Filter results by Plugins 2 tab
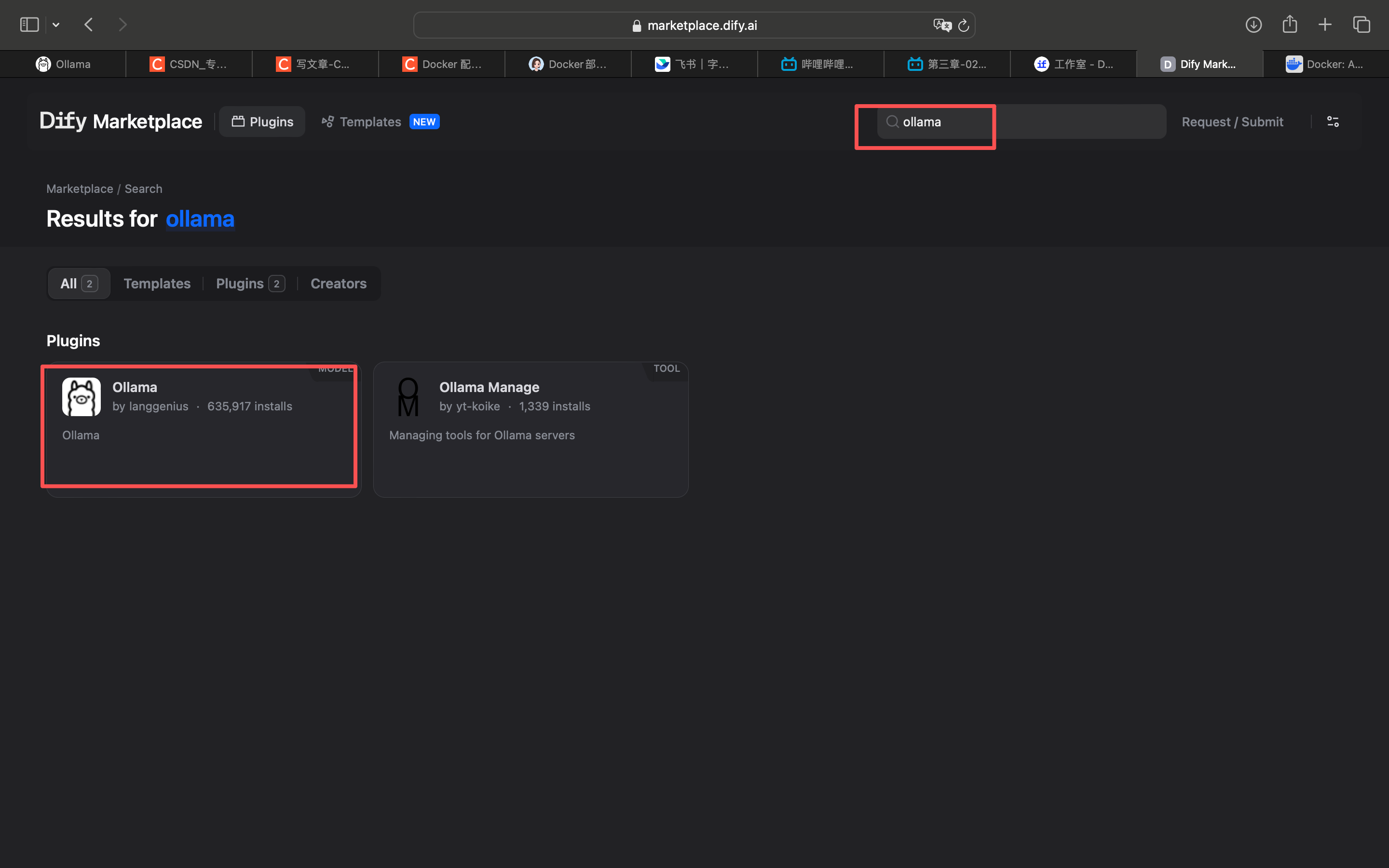 [250, 284]
